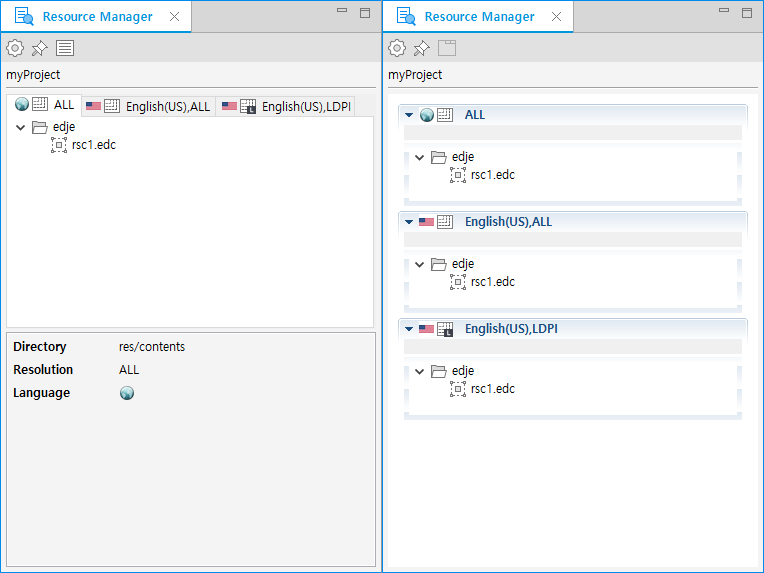Select rsc1.edc under English(US),LDPI section
Screen dimensions: 764x573
tap(492, 389)
